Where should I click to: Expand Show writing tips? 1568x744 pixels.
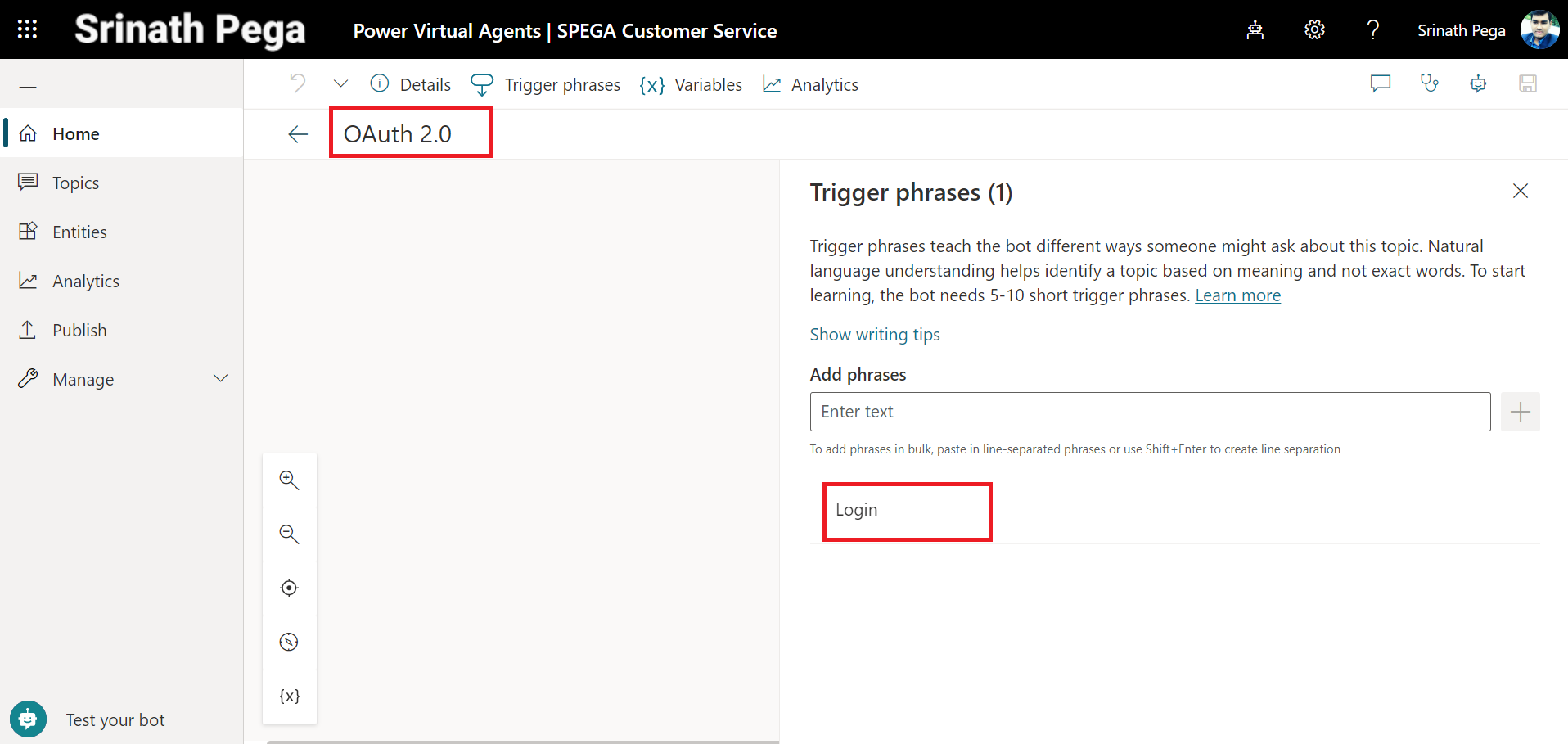pyautogui.click(x=874, y=335)
